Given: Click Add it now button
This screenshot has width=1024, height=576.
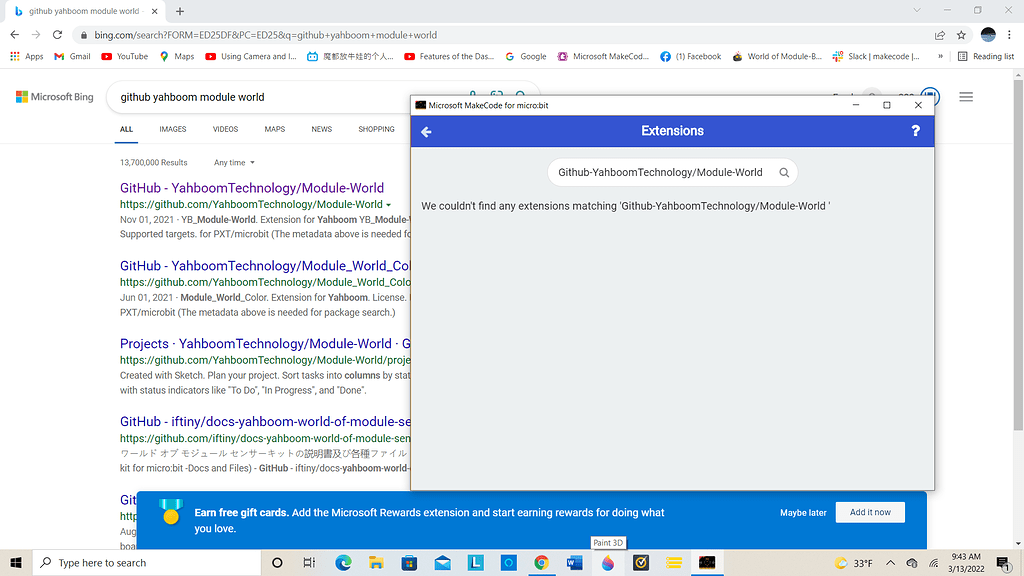Looking at the screenshot, I should point(870,513).
